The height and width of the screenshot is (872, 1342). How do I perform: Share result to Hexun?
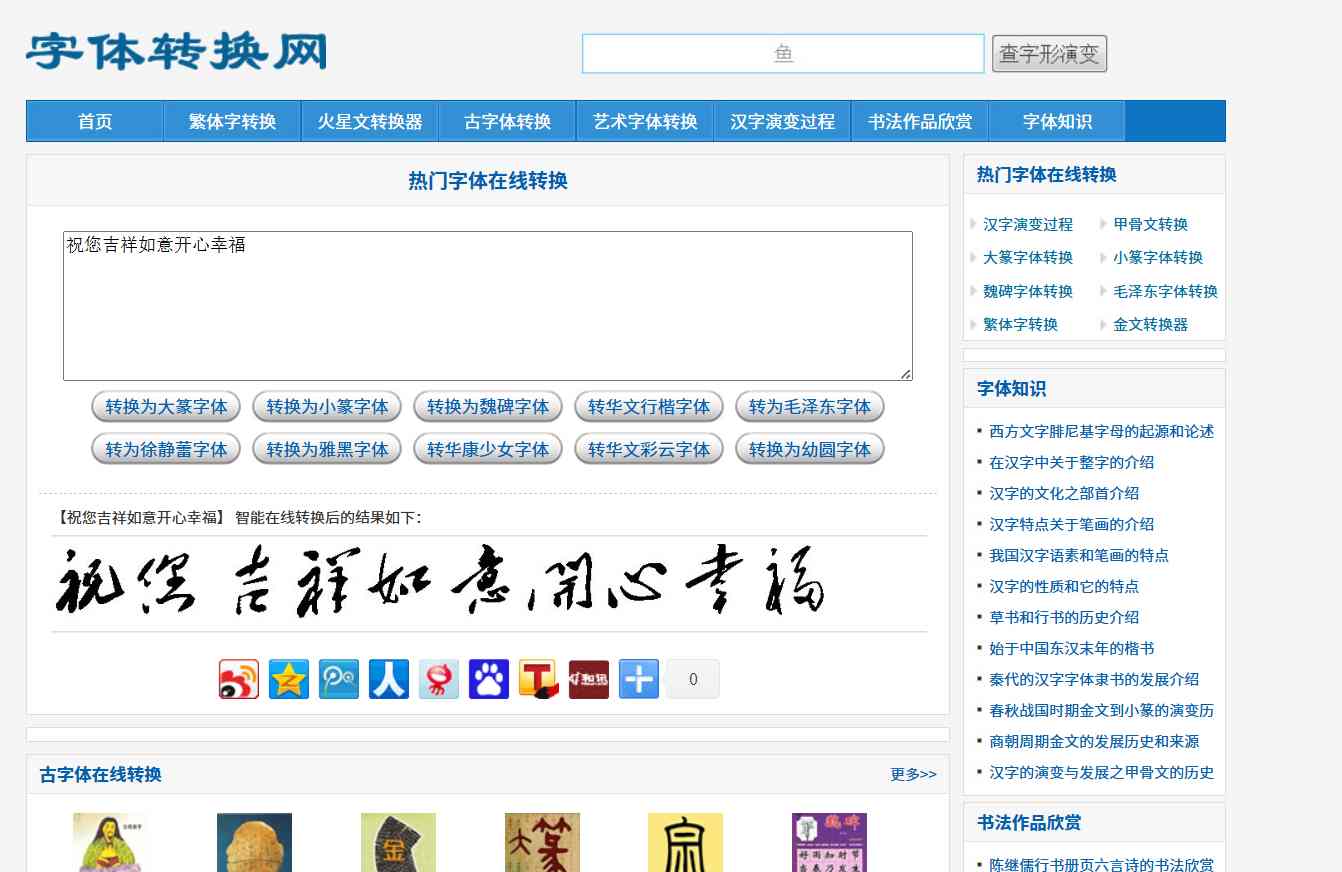point(588,678)
